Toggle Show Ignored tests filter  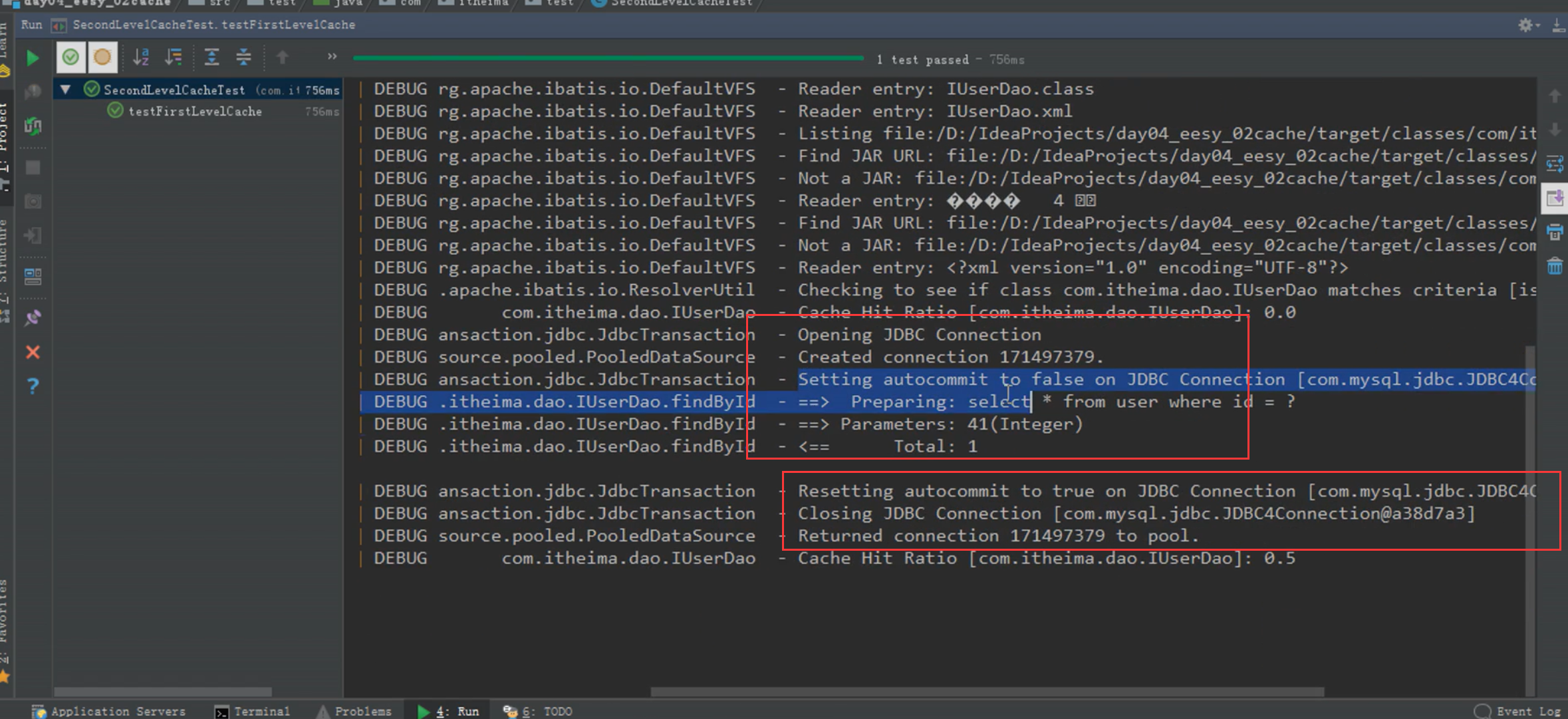[x=102, y=57]
